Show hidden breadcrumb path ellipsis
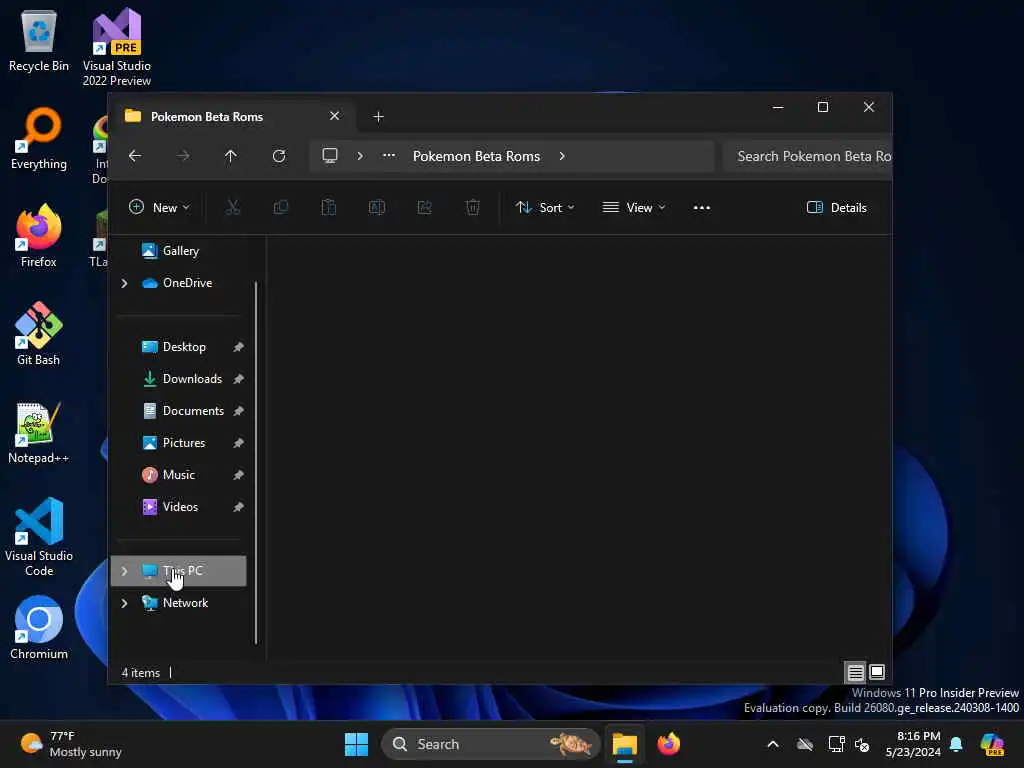 389,155
